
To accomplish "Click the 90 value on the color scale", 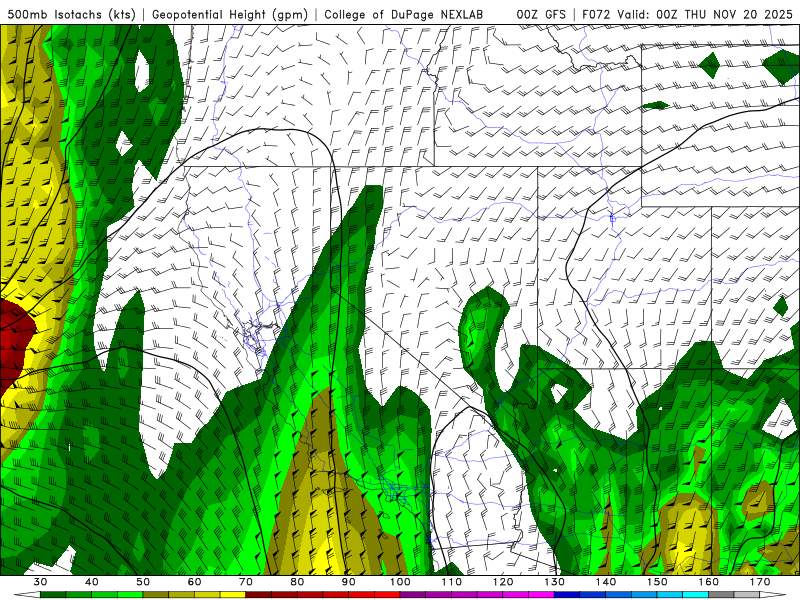I will [x=348, y=582].
